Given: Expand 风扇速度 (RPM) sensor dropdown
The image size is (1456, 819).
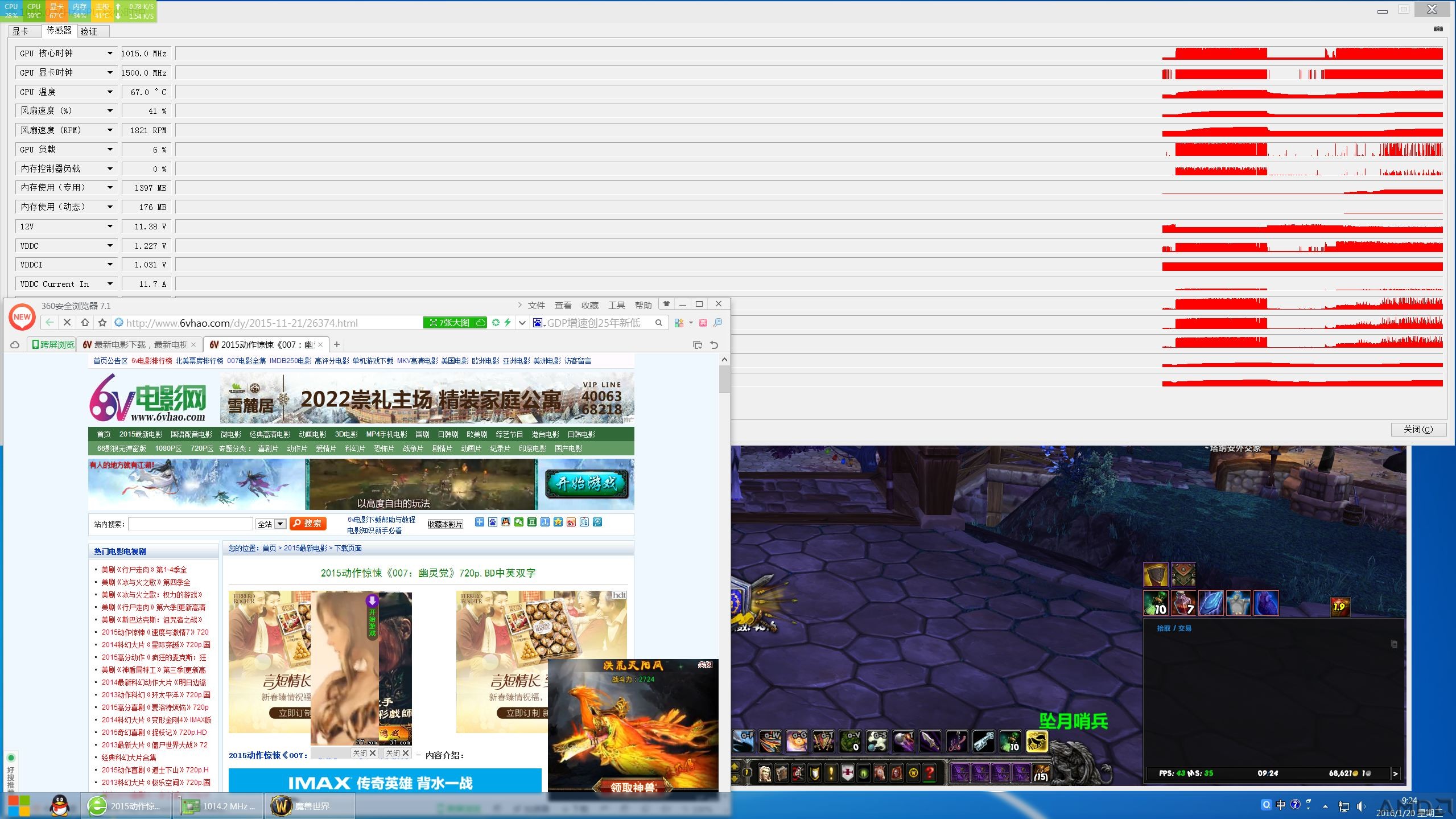Looking at the screenshot, I should pos(110,130).
